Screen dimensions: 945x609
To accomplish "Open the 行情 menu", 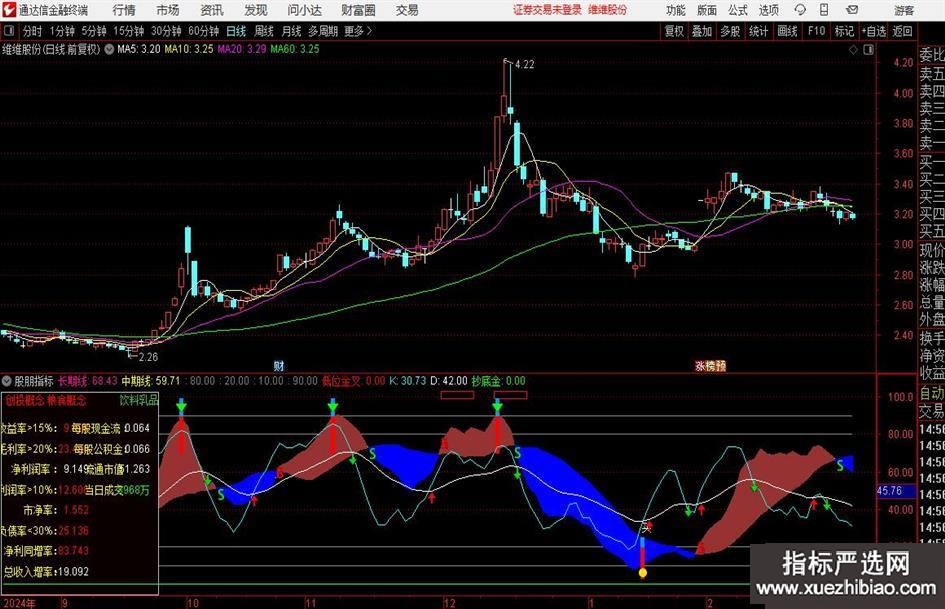I will (x=124, y=10).
